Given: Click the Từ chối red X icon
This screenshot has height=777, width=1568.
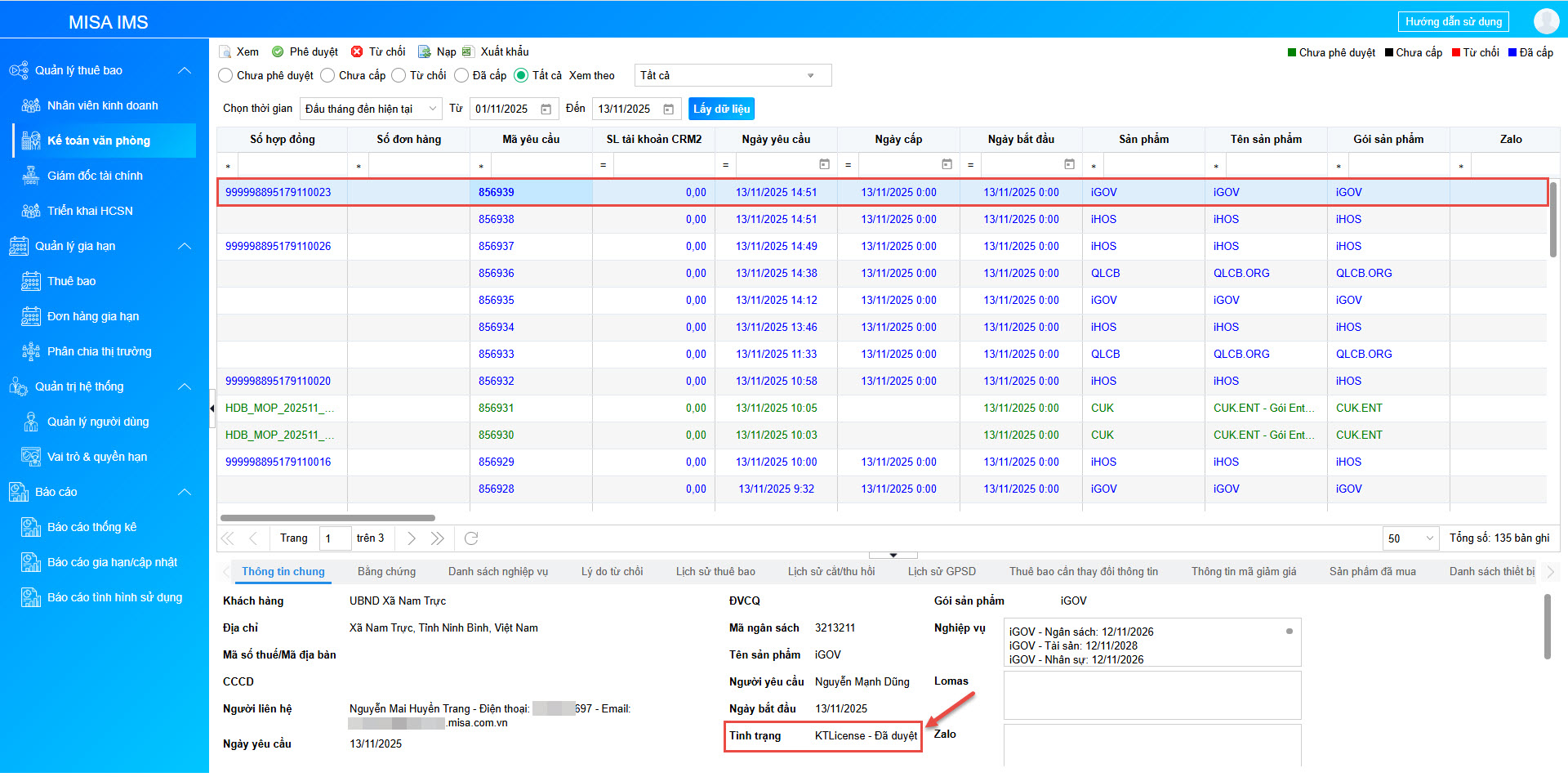Looking at the screenshot, I should tap(357, 52).
